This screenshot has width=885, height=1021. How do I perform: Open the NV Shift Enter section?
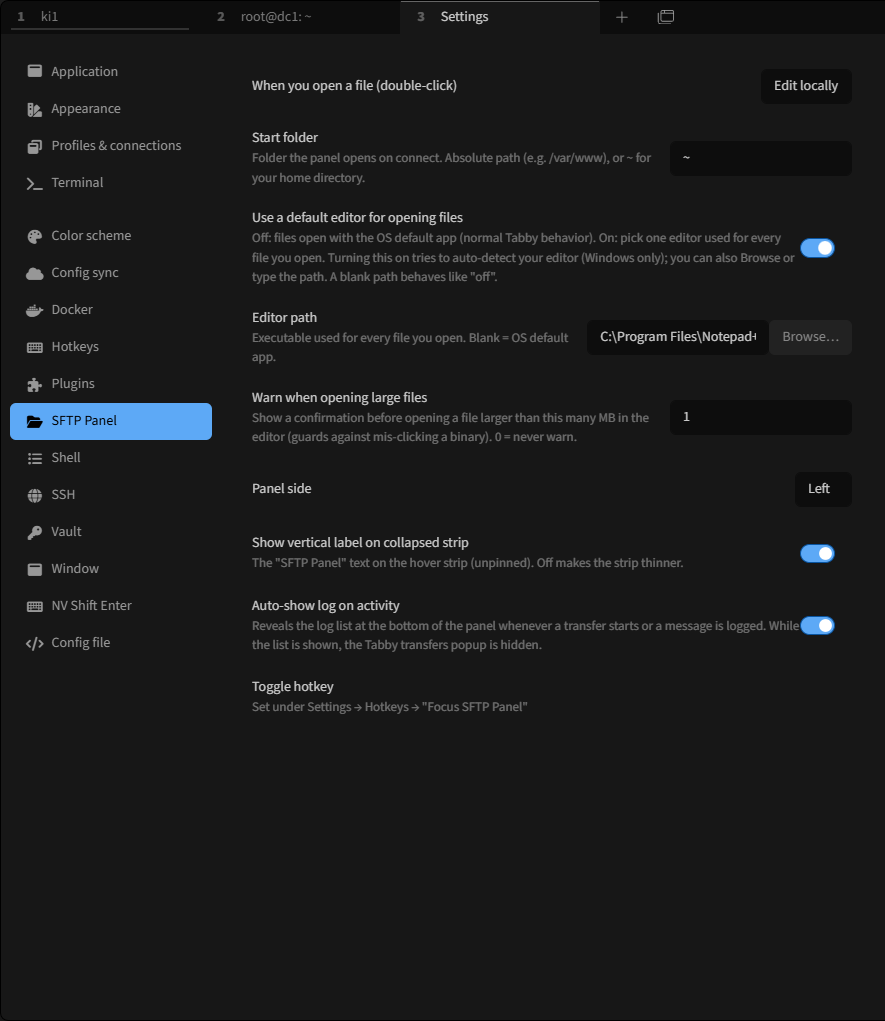coord(111,606)
